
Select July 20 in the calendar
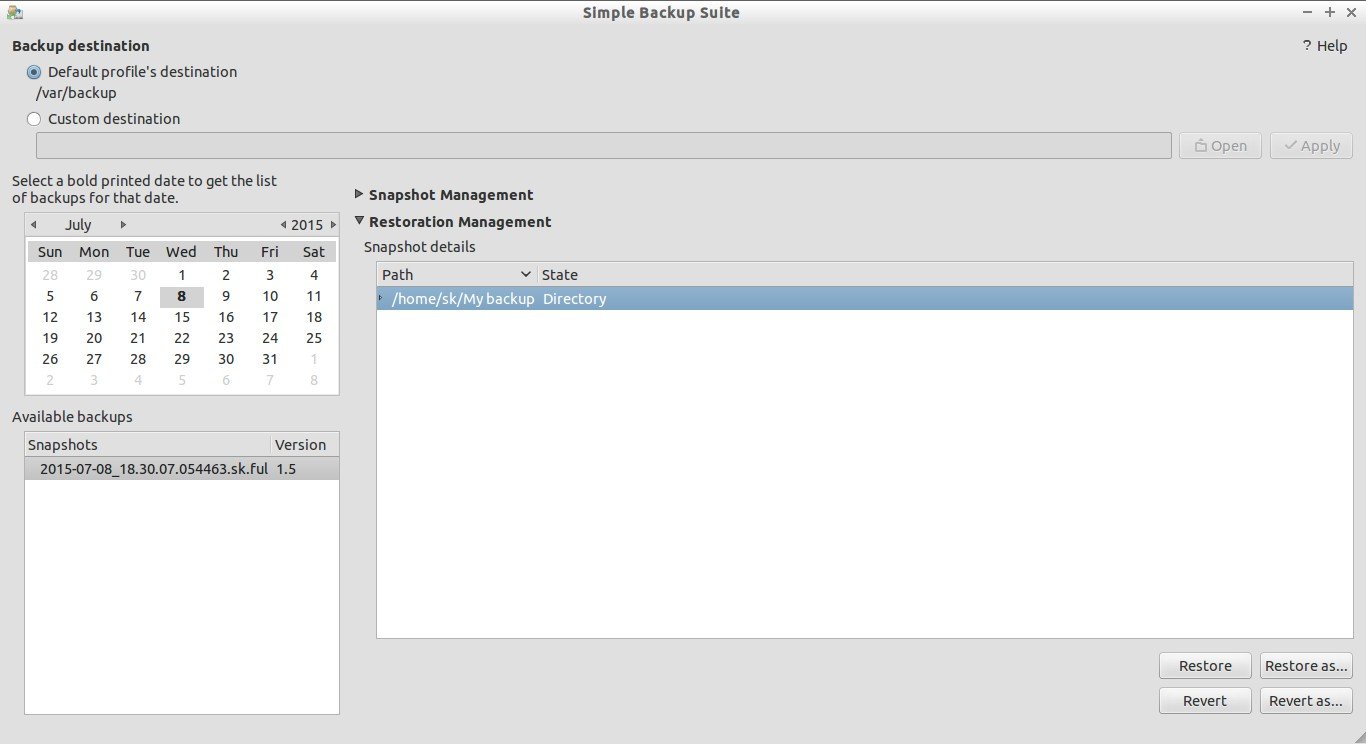click(x=94, y=338)
